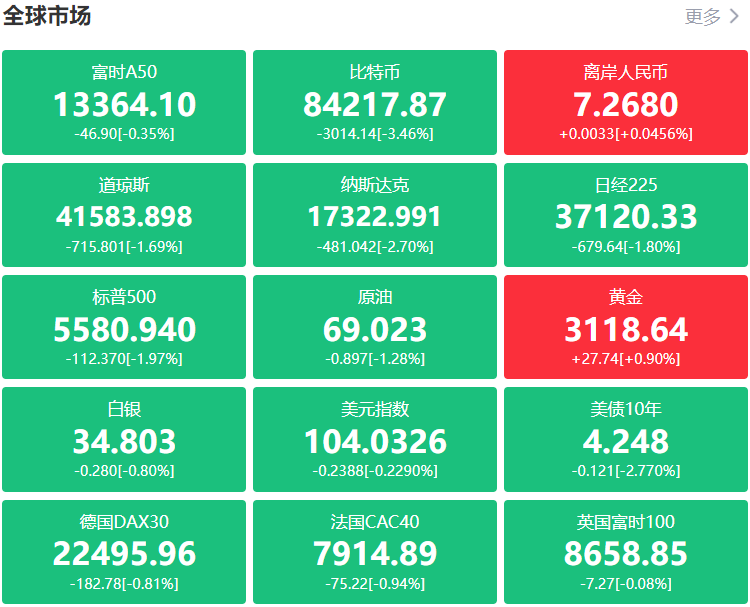Click the 法国CAC40 index card
The image size is (750, 607).
[x=375, y=551]
